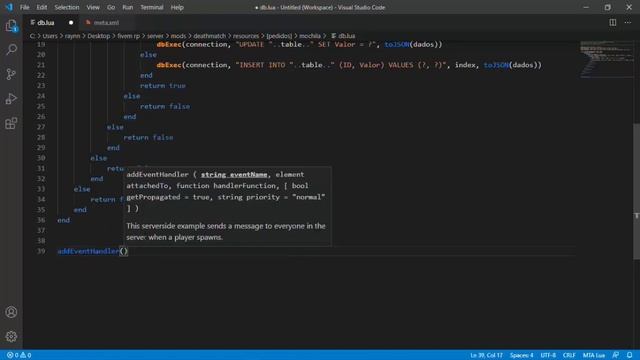Click the INSERT INTO query string
640x360 pixels.
point(340,65)
